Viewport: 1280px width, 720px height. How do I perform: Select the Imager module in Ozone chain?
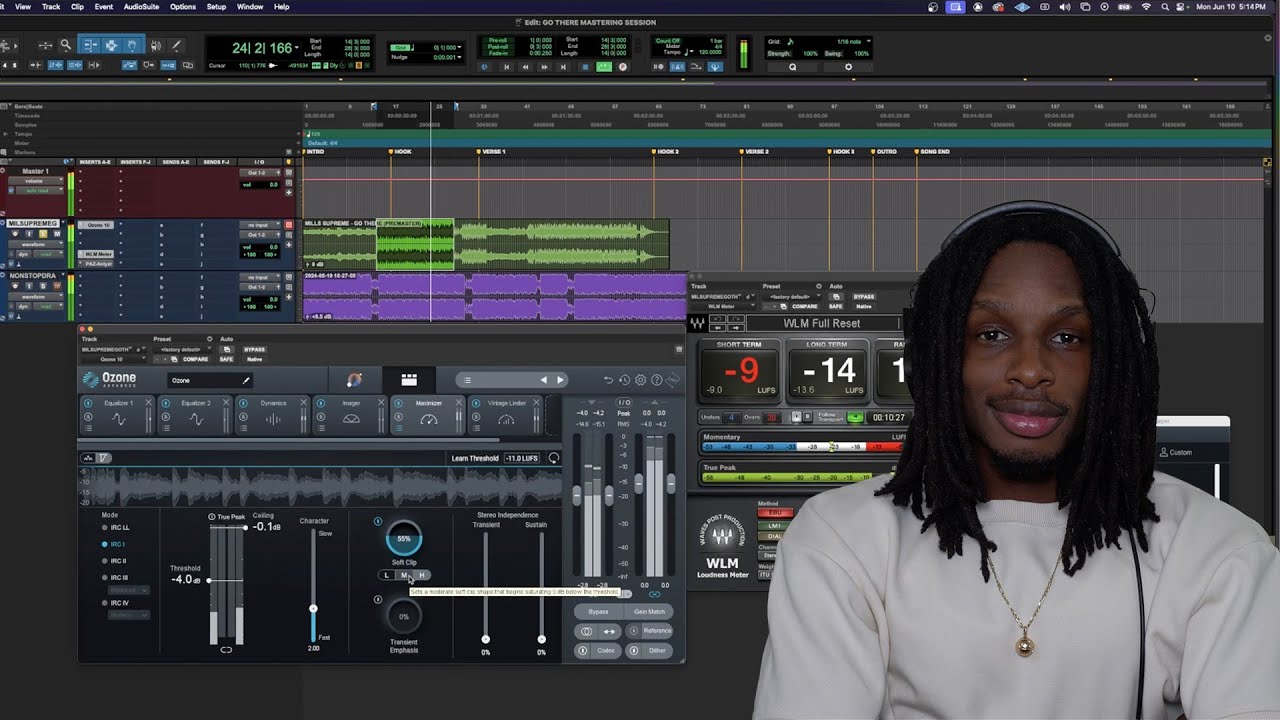coord(351,414)
